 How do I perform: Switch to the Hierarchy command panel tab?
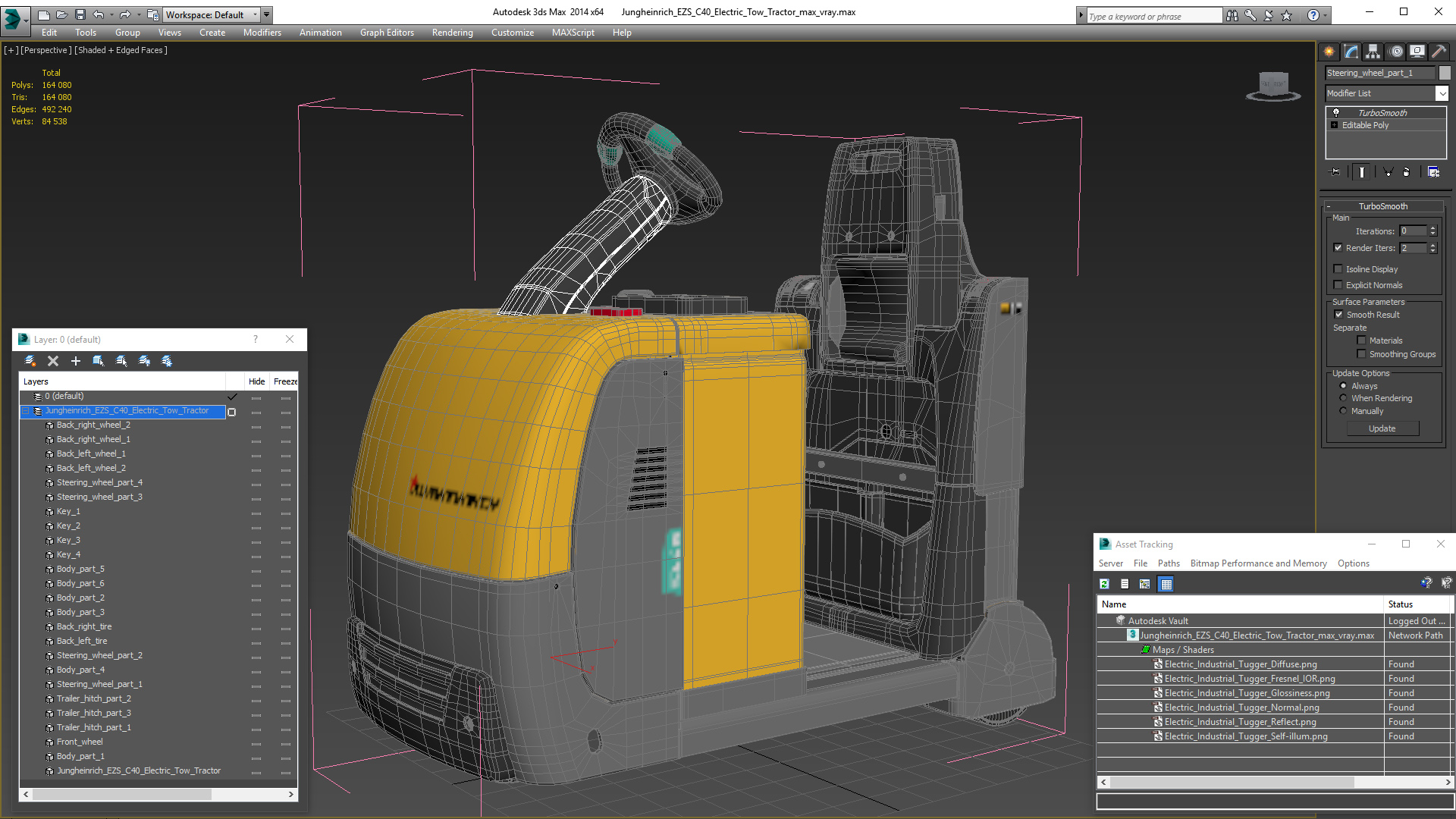pos(1373,52)
